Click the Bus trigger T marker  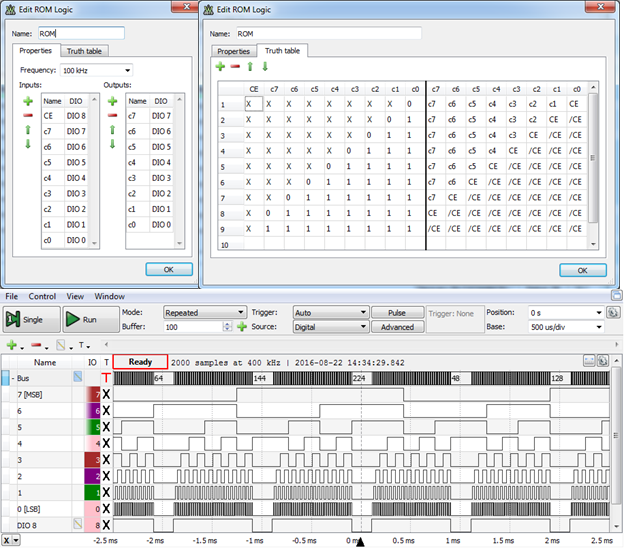coord(106,378)
